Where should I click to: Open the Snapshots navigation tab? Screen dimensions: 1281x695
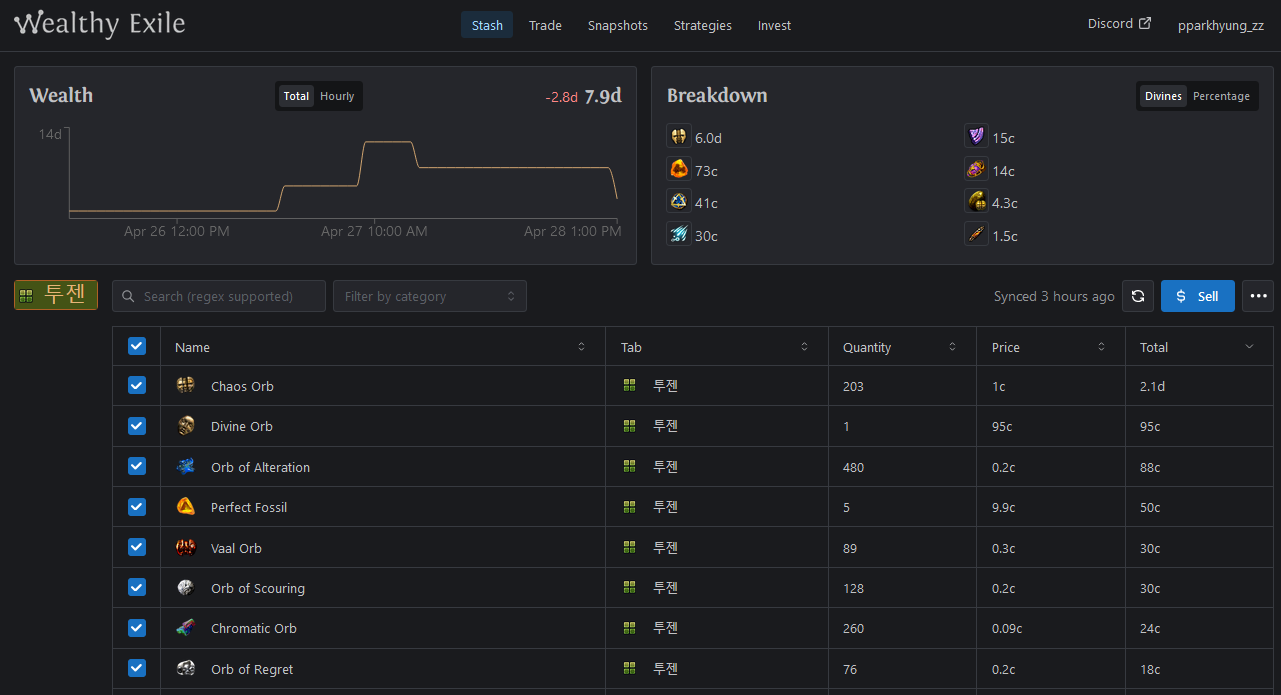click(618, 25)
